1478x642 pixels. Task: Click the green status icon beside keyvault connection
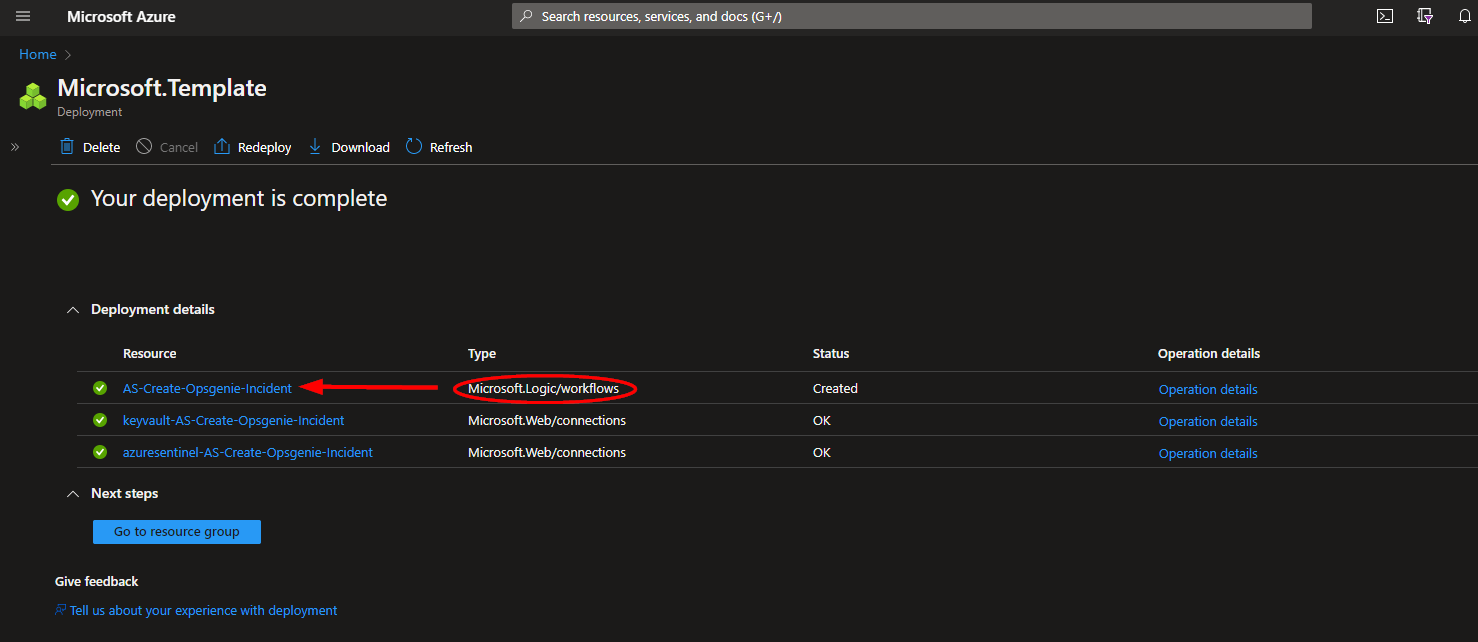[x=100, y=420]
